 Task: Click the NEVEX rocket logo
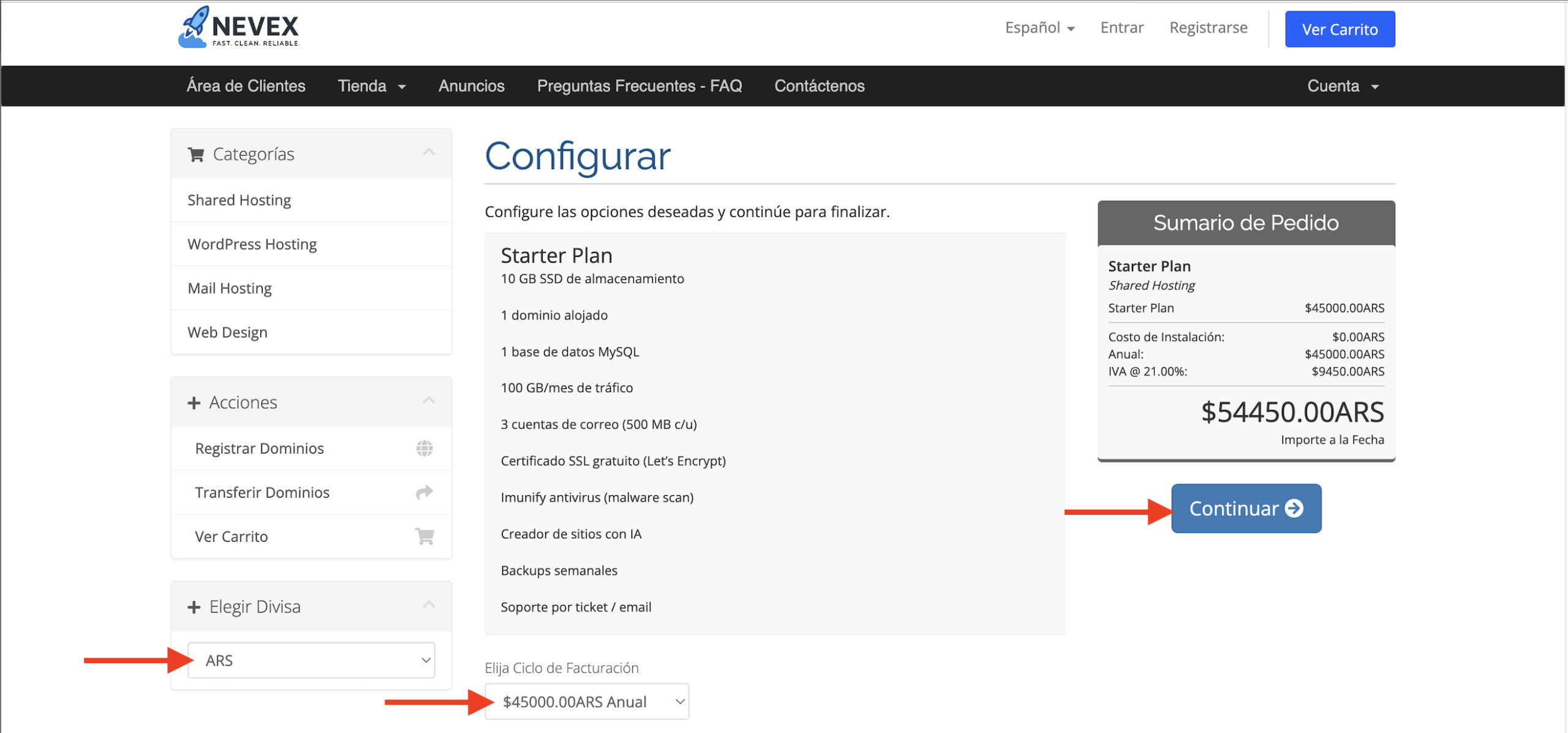coord(238,28)
